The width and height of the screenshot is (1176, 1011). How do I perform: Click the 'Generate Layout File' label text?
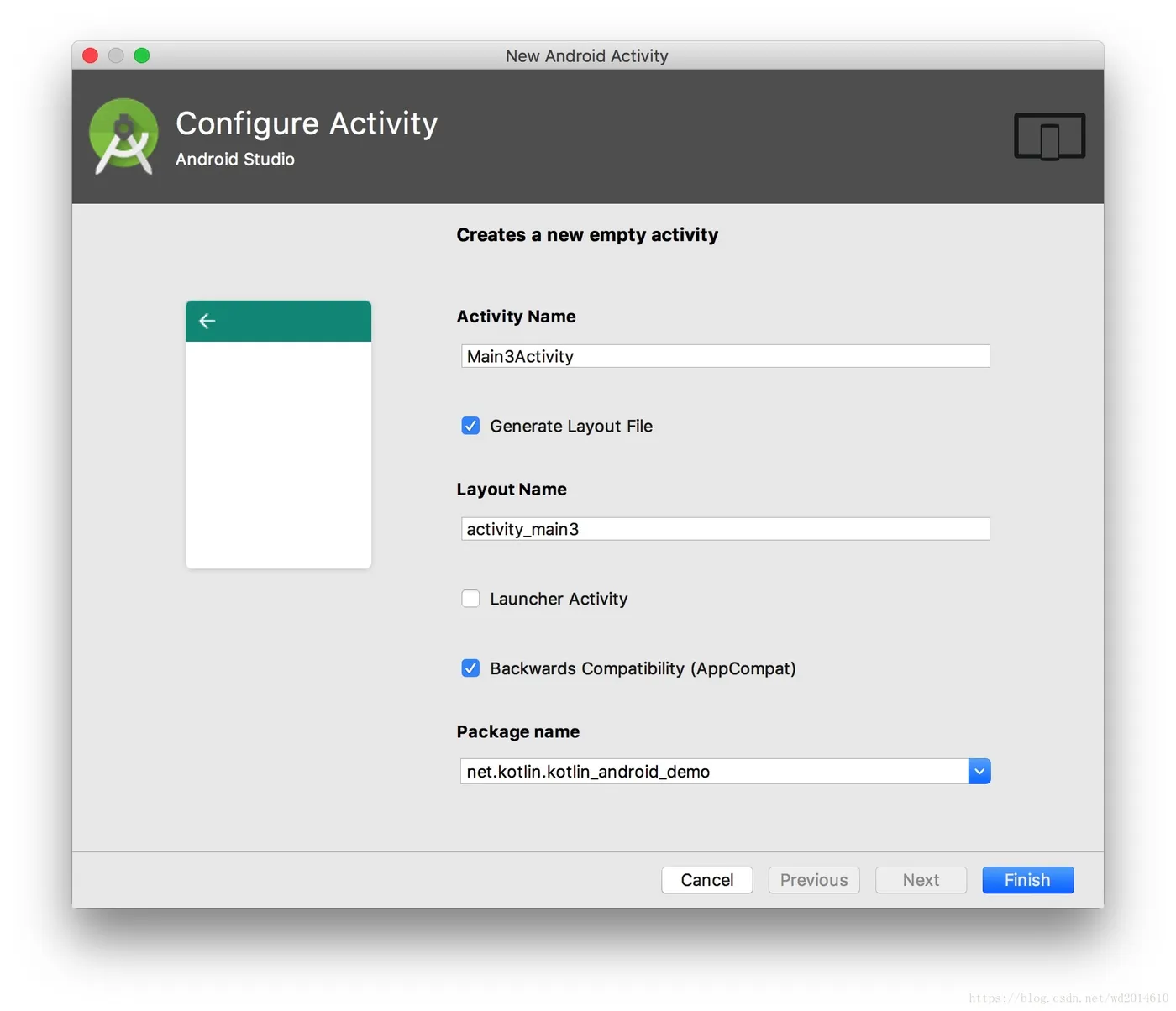[x=571, y=426]
